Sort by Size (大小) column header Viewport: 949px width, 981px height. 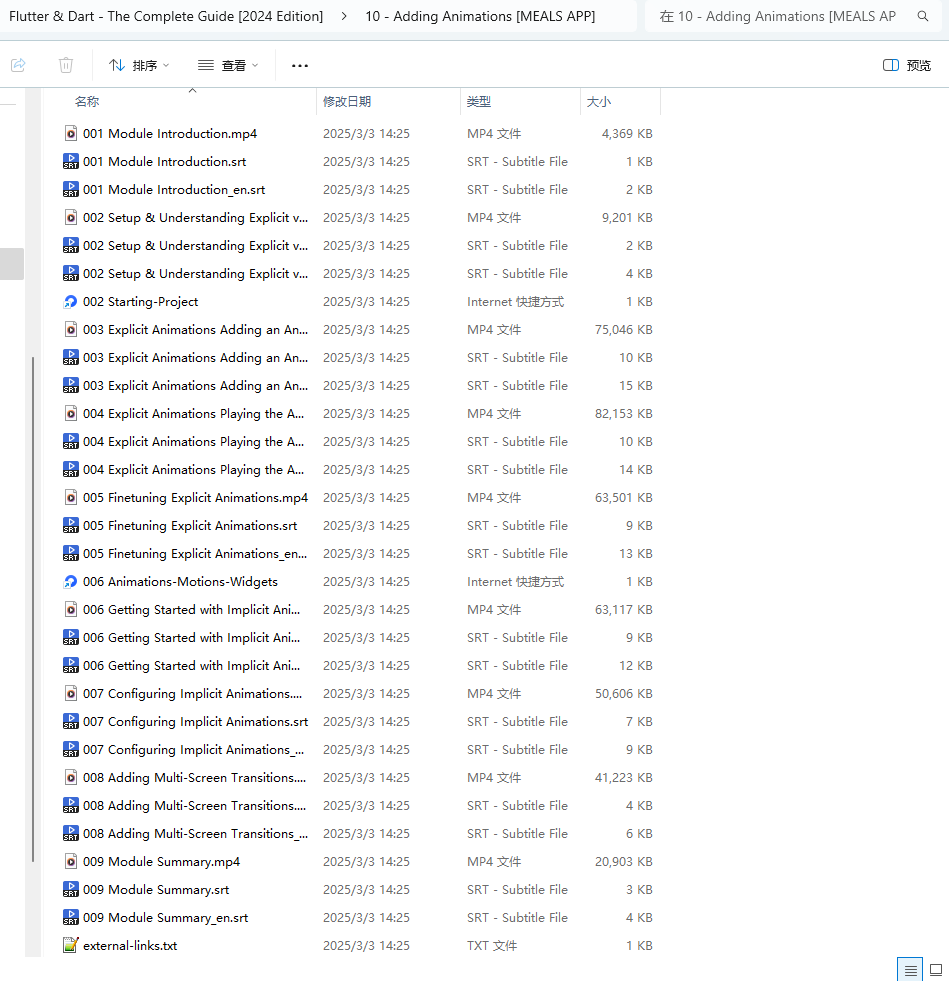click(599, 101)
